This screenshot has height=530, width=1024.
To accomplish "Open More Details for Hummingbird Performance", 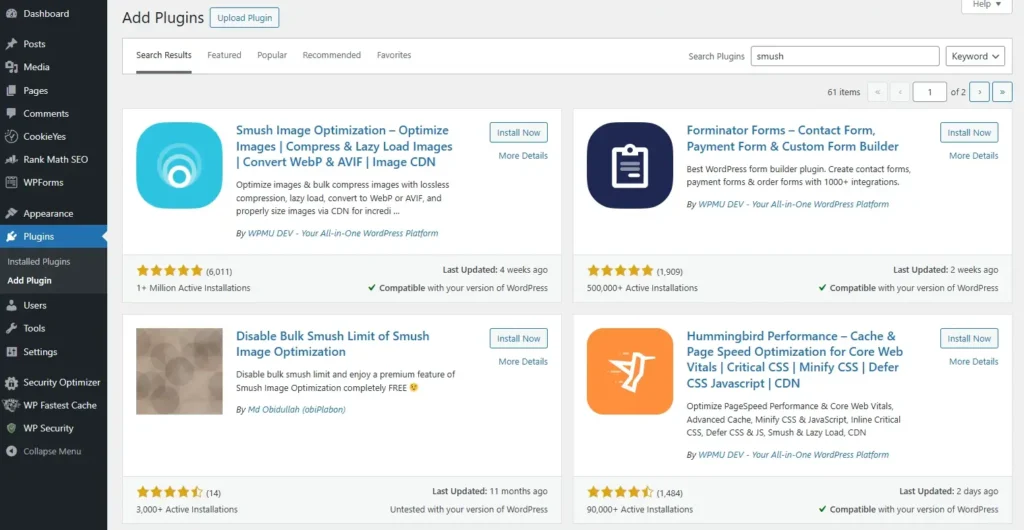I will [974, 362].
